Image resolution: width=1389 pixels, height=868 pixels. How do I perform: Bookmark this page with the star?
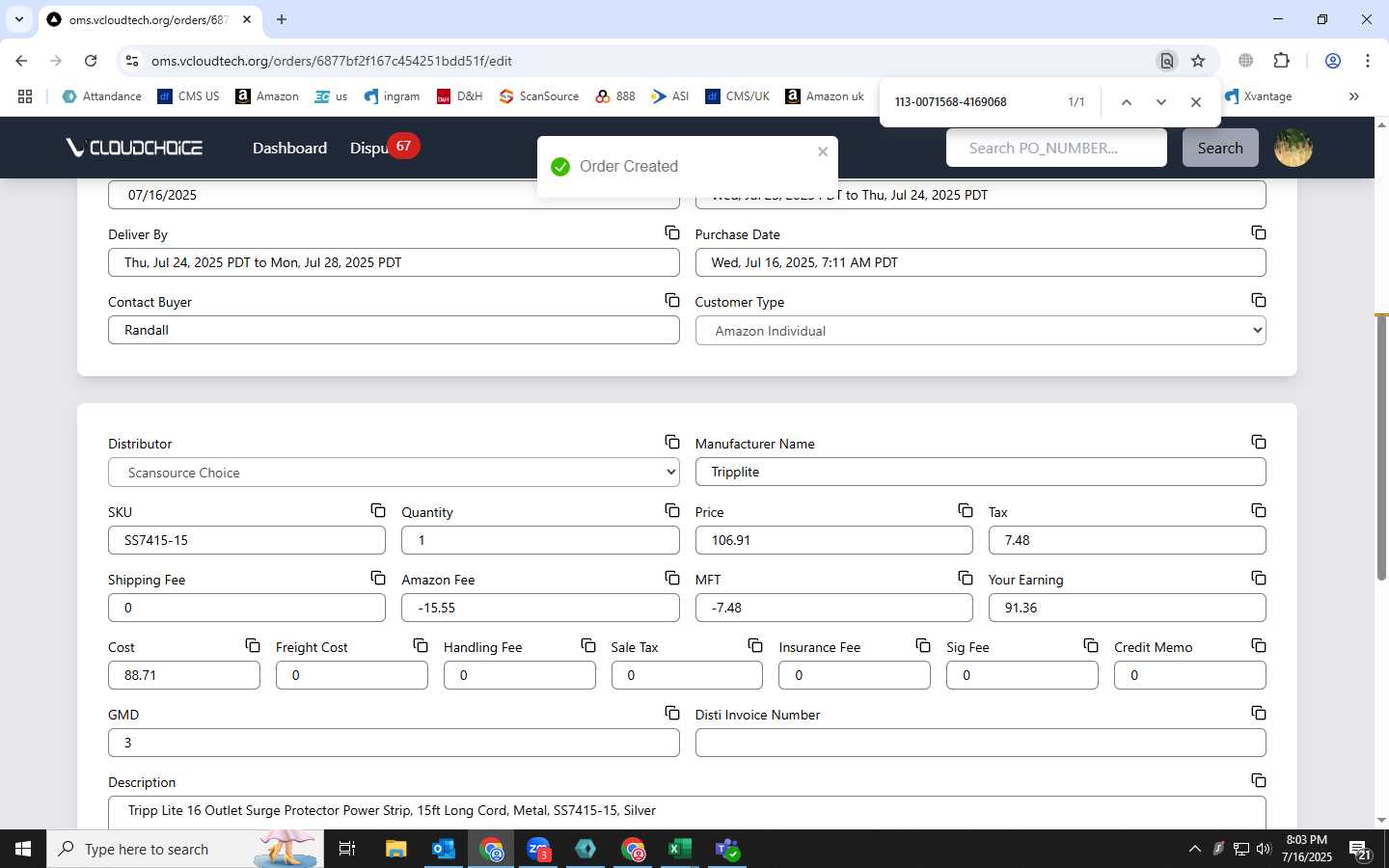1198,61
